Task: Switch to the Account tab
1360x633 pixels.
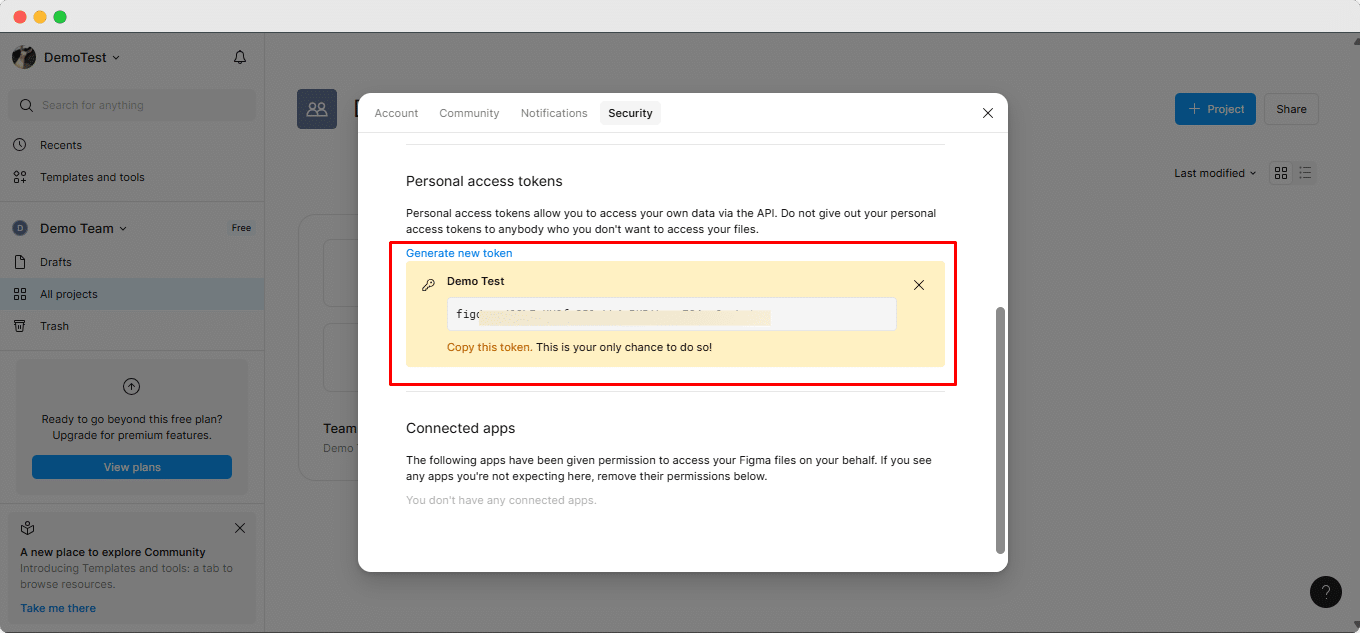Action: (396, 113)
